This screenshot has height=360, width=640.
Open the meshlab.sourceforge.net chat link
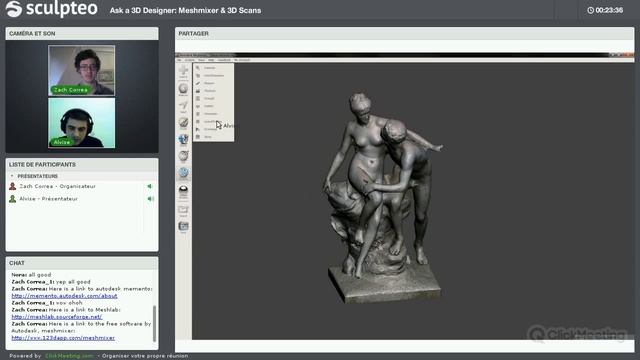point(57,317)
